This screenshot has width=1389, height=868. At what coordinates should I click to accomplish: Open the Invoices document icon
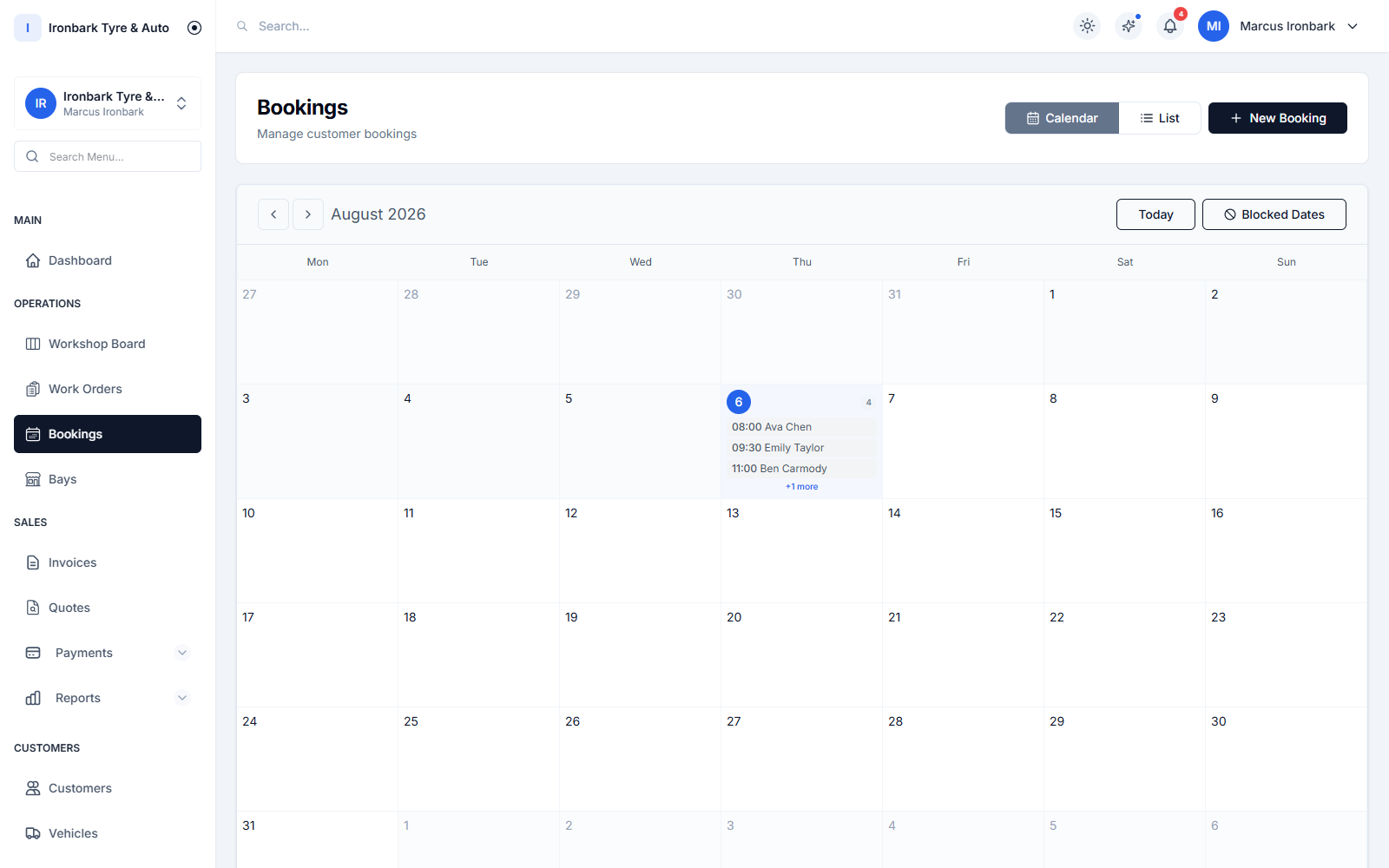point(33,562)
